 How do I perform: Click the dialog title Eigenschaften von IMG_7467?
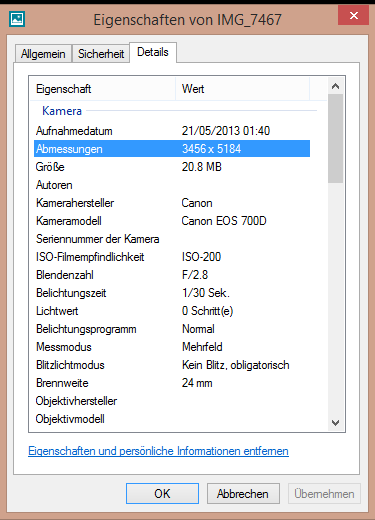pyautogui.click(x=188, y=20)
